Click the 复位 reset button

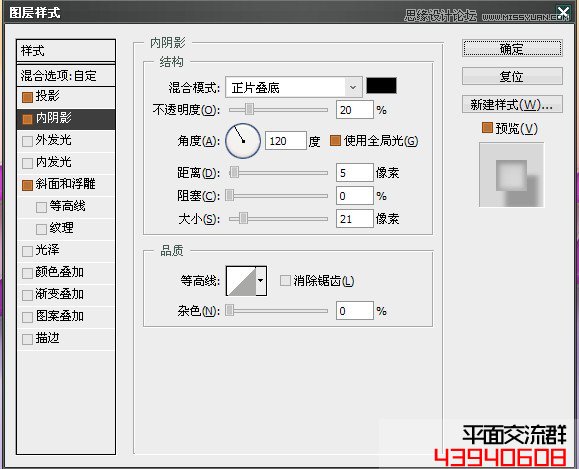tap(512, 76)
